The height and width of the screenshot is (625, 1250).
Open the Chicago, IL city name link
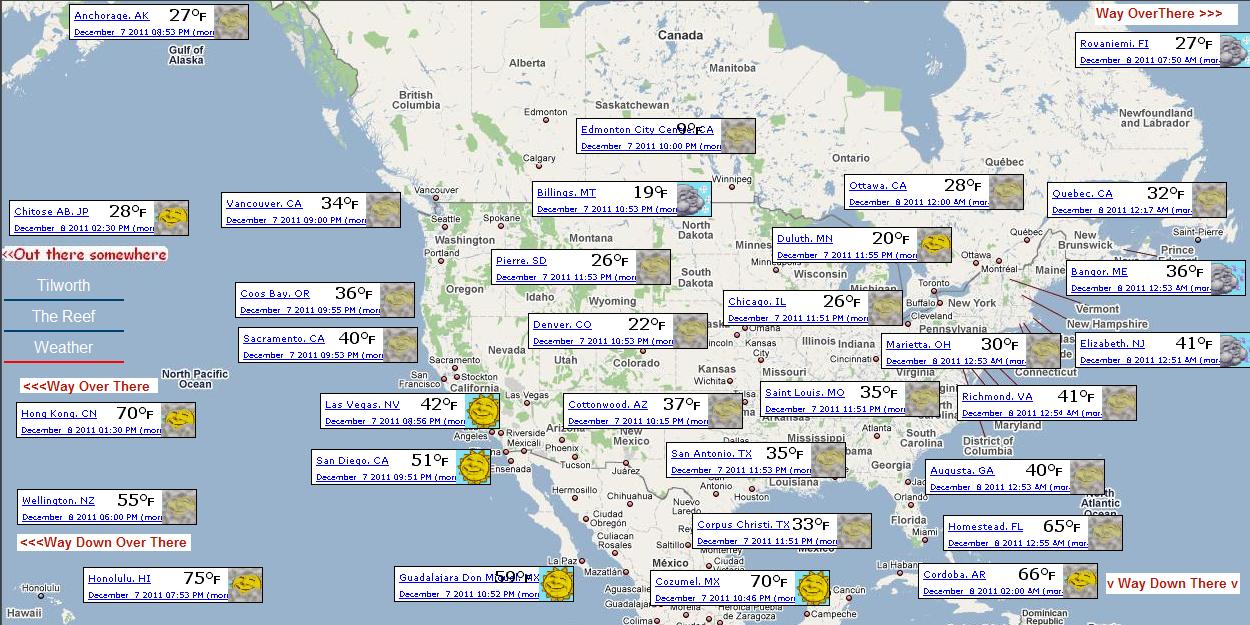[x=757, y=302]
